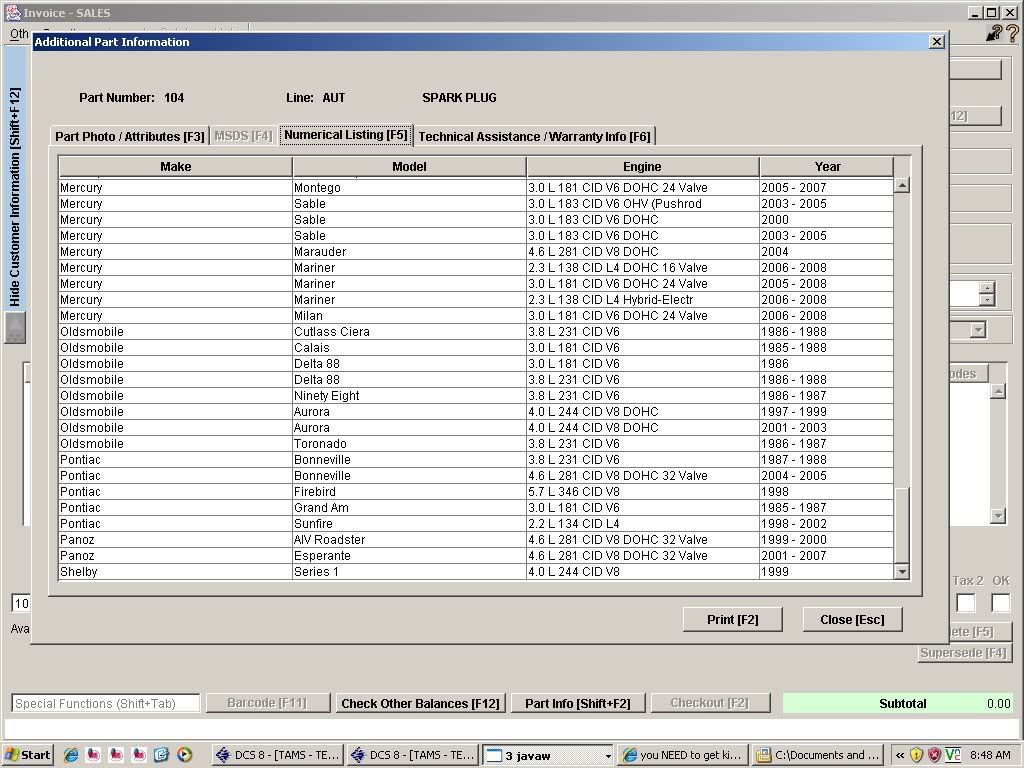Click the system clock showing 8:48 AM
Screen dimensions: 1024x768
990,755
